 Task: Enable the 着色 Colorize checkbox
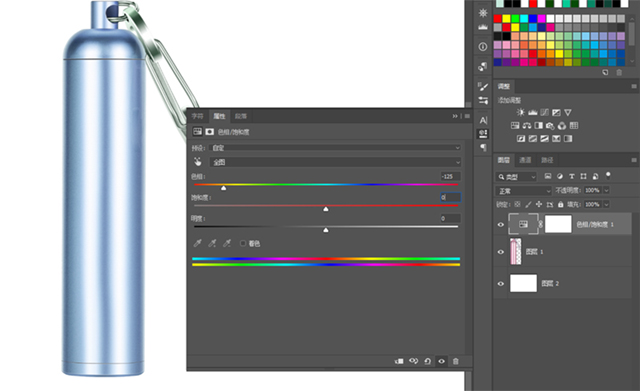tap(243, 244)
